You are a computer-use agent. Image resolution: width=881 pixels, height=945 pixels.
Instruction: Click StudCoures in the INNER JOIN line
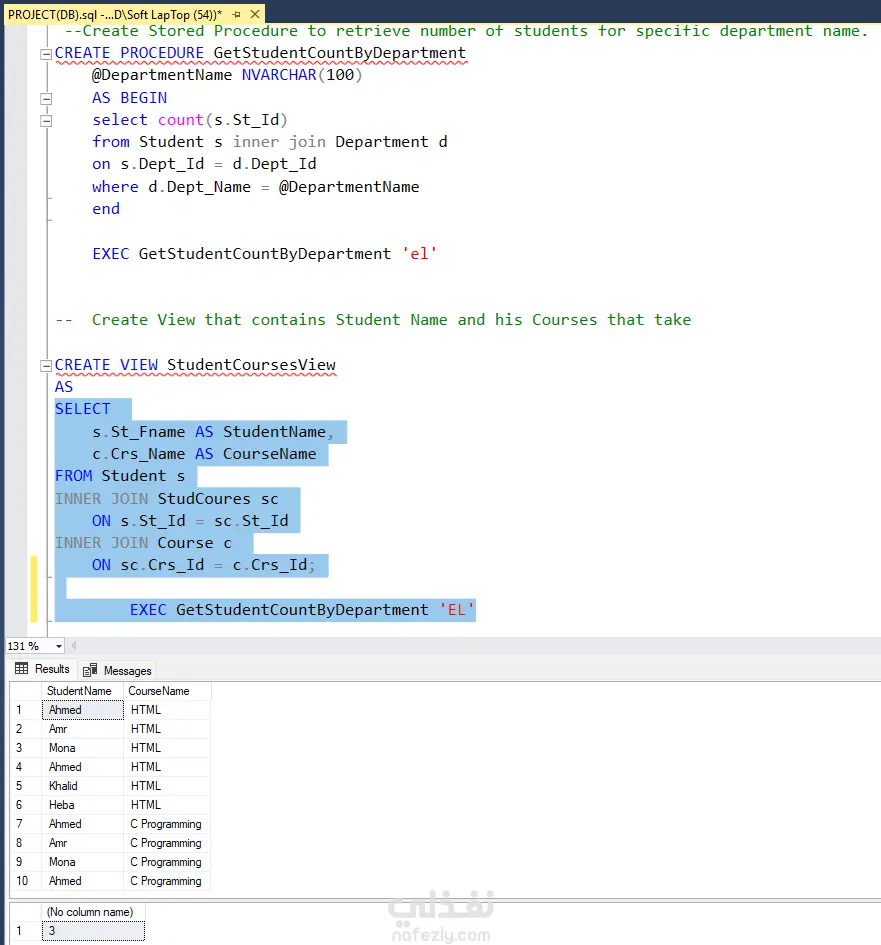click(204, 499)
